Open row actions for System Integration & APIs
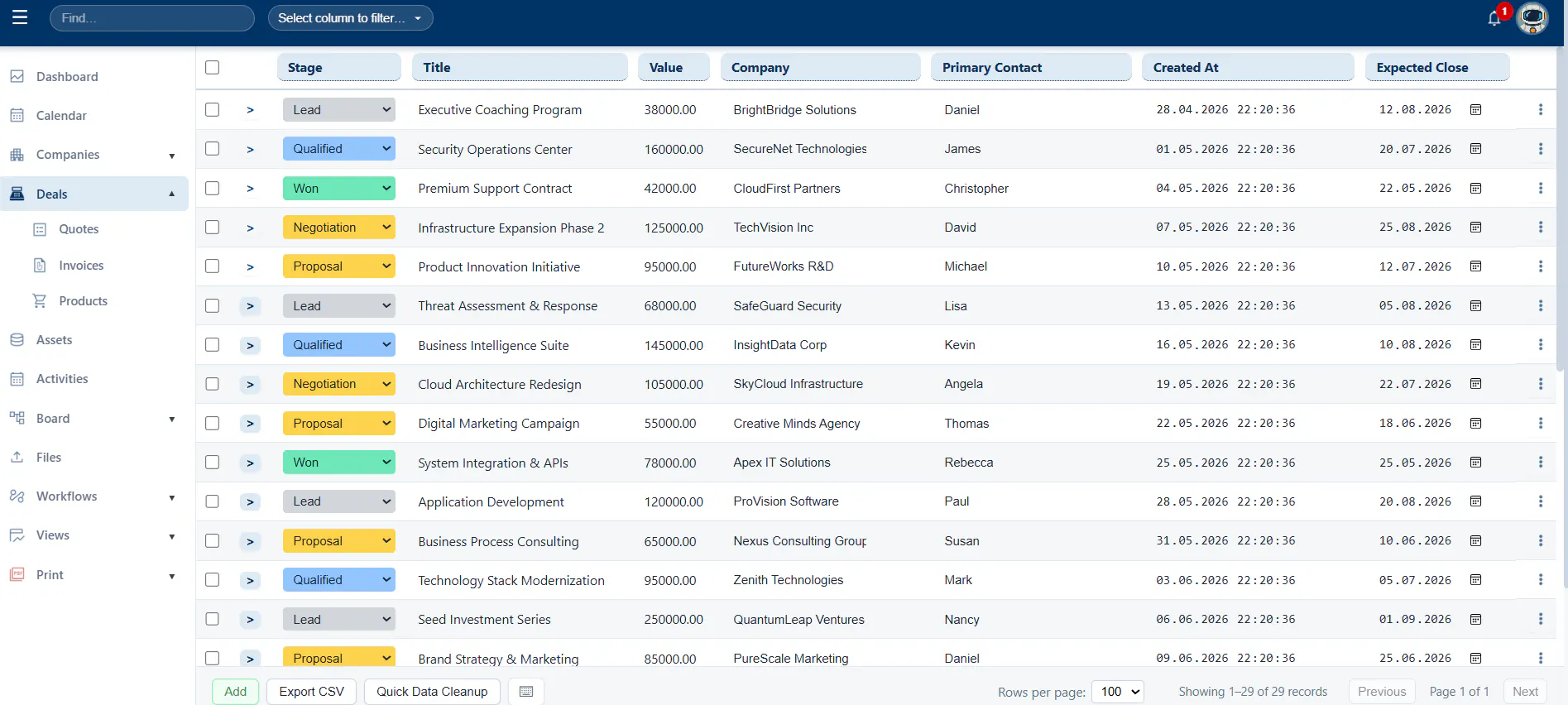1568x705 pixels. click(1541, 463)
